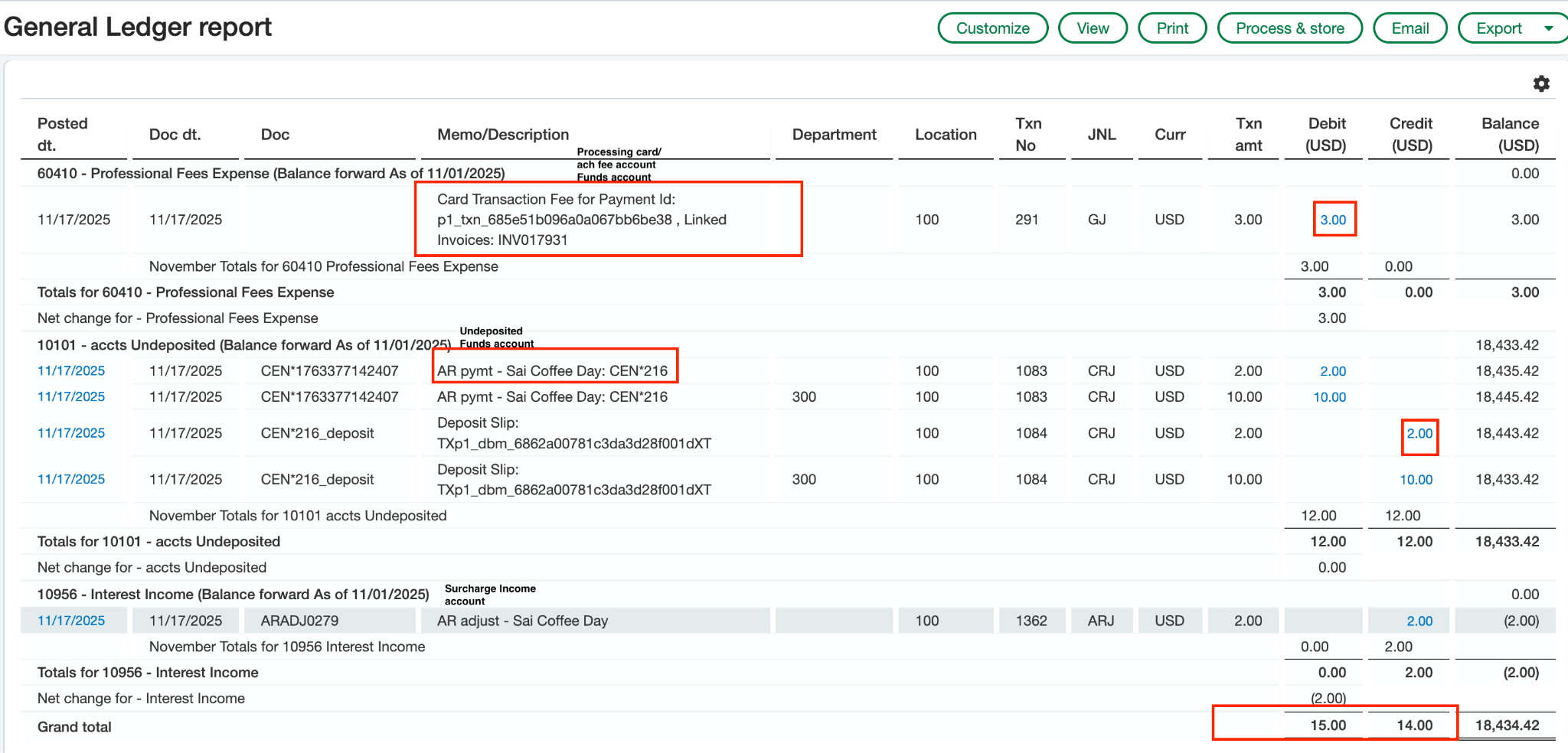Sort by Memo/Description column header
This screenshot has height=753, width=1568.
click(x=503, y=135)
